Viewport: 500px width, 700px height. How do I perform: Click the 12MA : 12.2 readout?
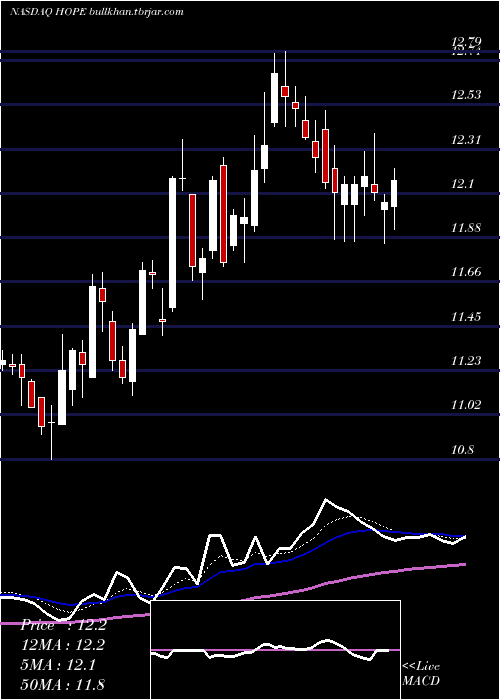point(63,645)
